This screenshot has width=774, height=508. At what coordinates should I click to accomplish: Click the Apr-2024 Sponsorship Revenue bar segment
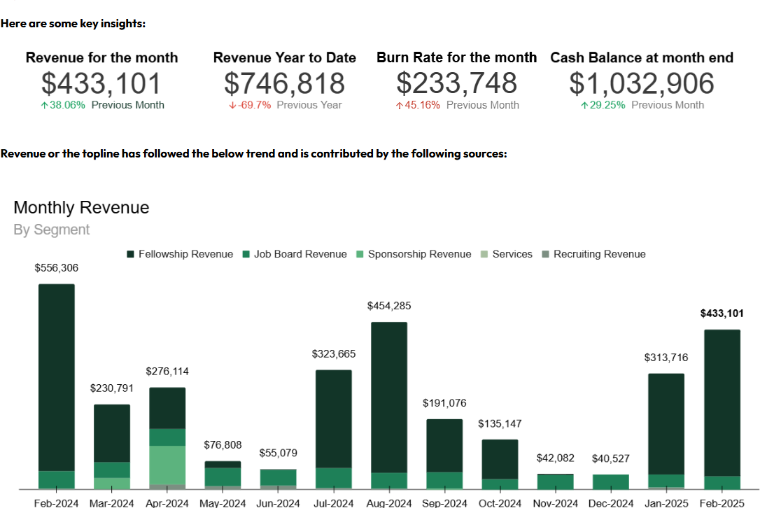(x=167, y=466)
